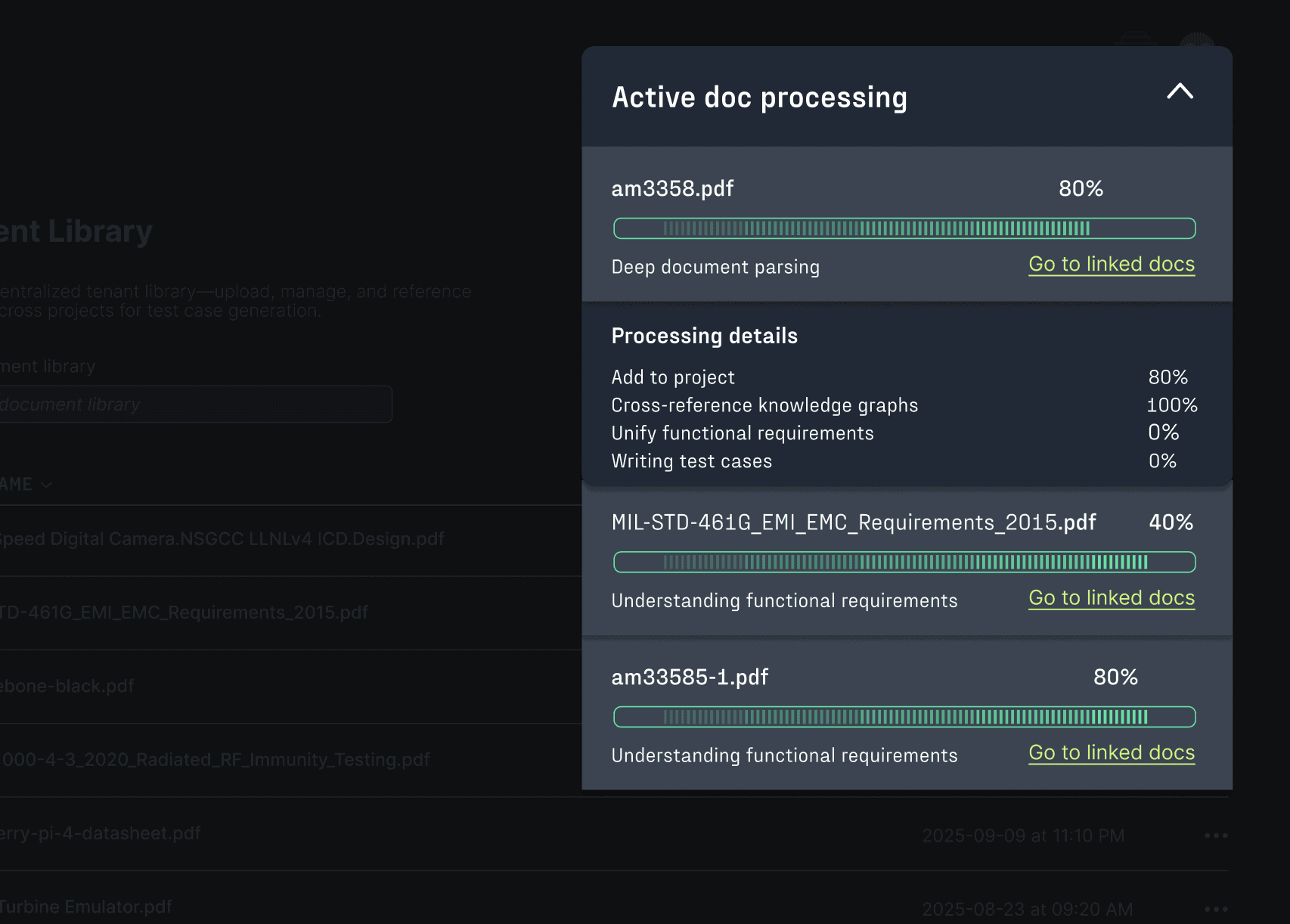Image resolution: width=1290 pixels, height=924 pixels.
Task: Collapse the Active doc processing panel
Action: coord(1180,92)
